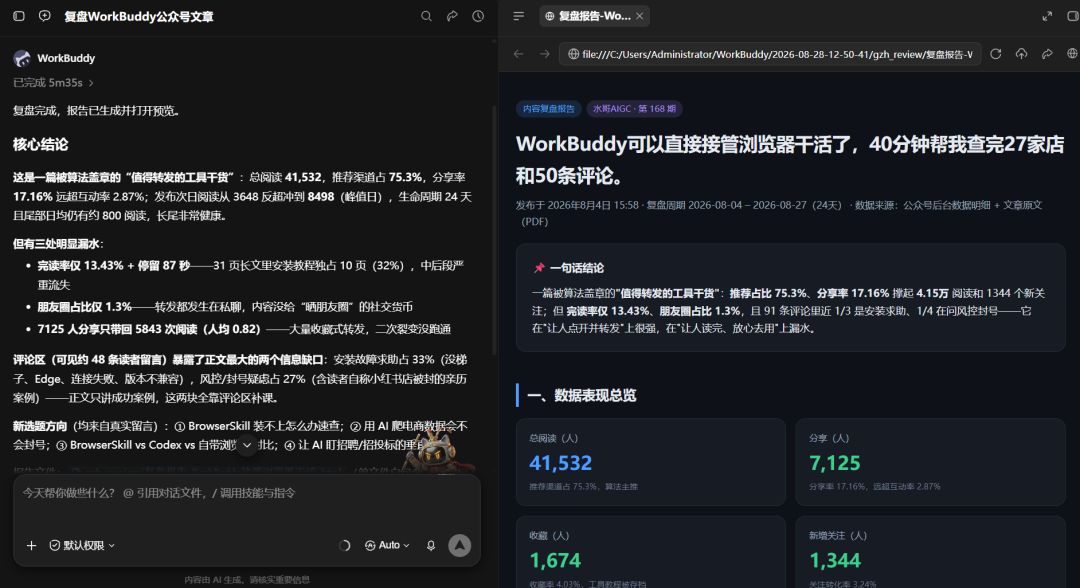Click the message input field

(247, 493)
